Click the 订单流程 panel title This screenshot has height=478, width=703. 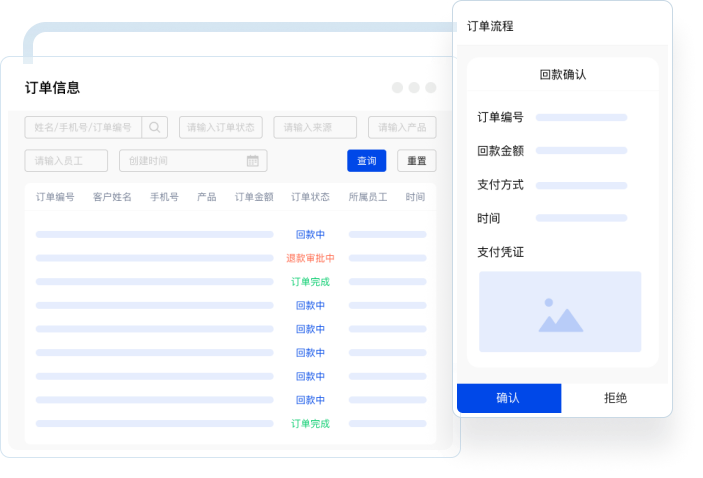click(x=490, y=26)
